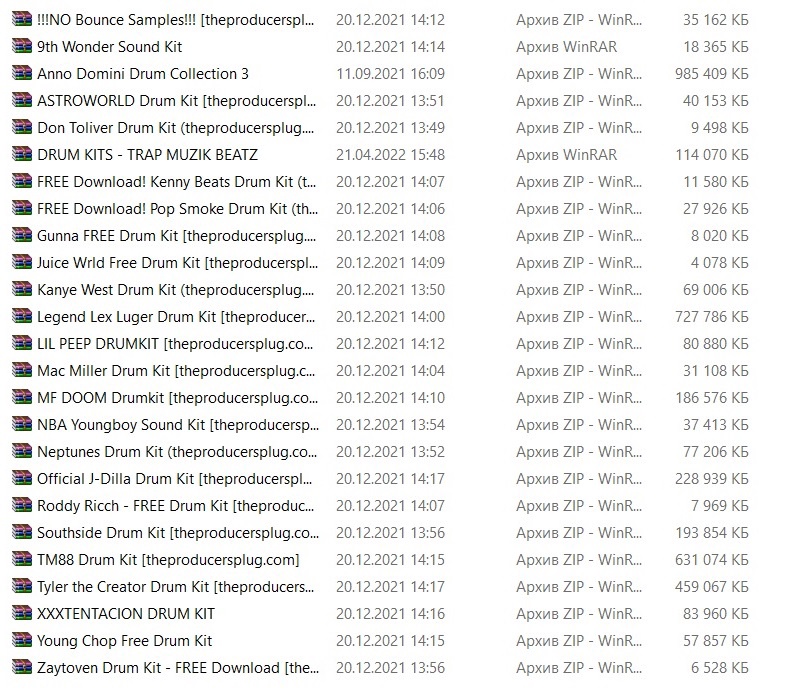
Task: Select the file named 9th Wonder Sound Kit
Action: [x=109, y=47]
